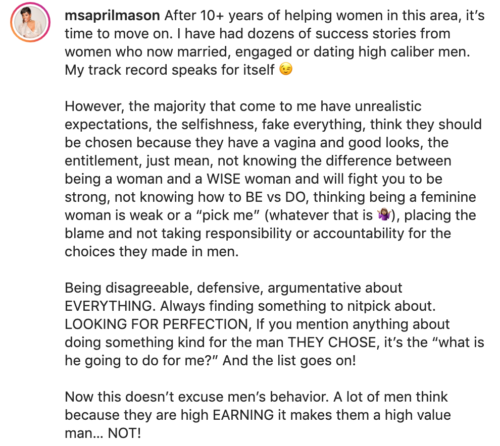
Task: Click "And the list goes on!"
Action: (289, 361)
